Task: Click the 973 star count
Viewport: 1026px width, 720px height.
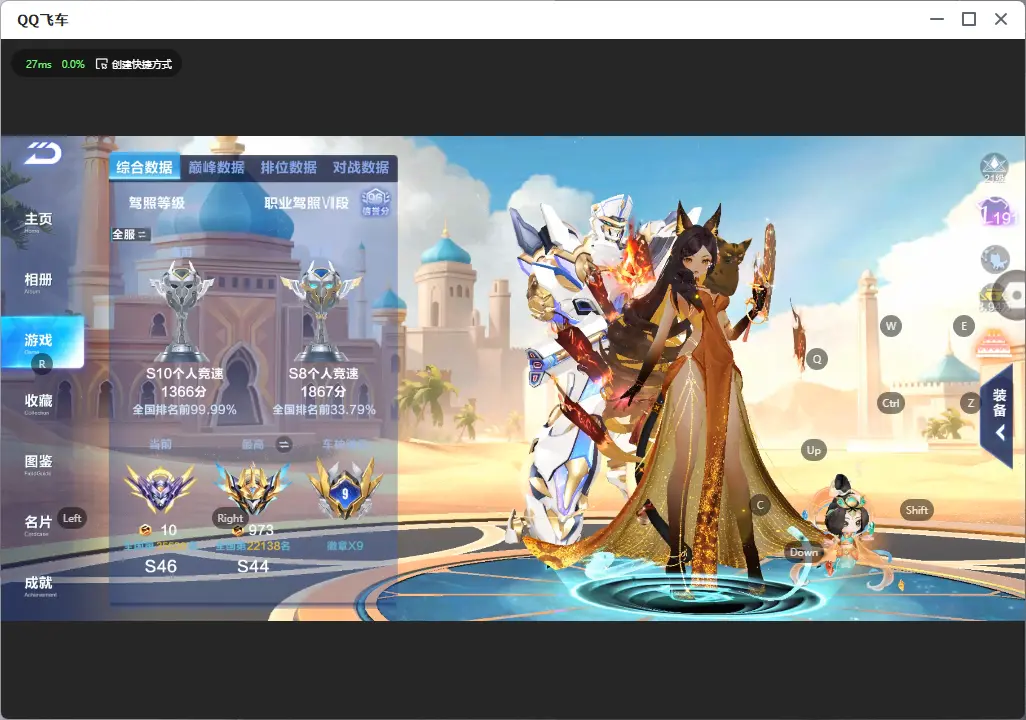Action: [261, 530]
